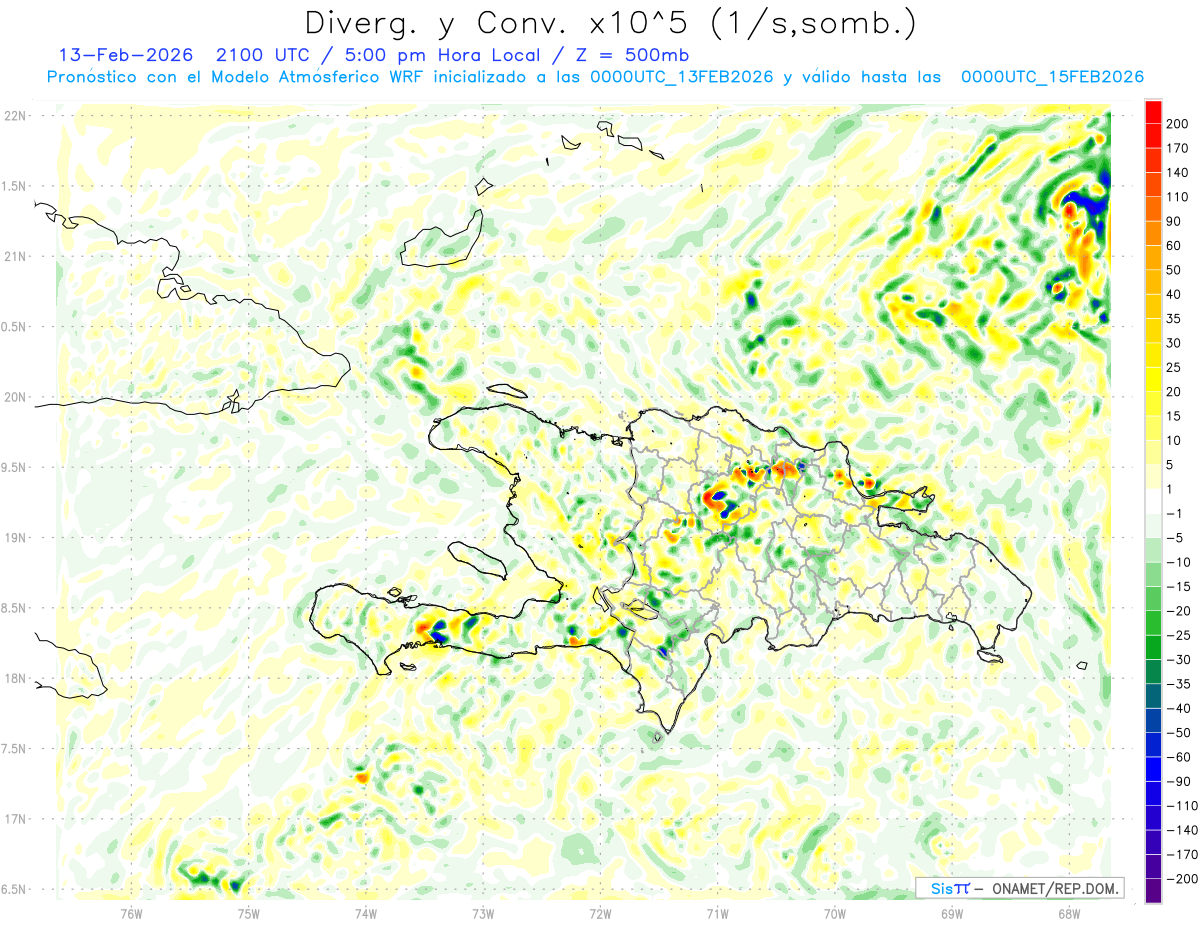
Task: Click the 68W longitude label
Action: coord(1069,914)
